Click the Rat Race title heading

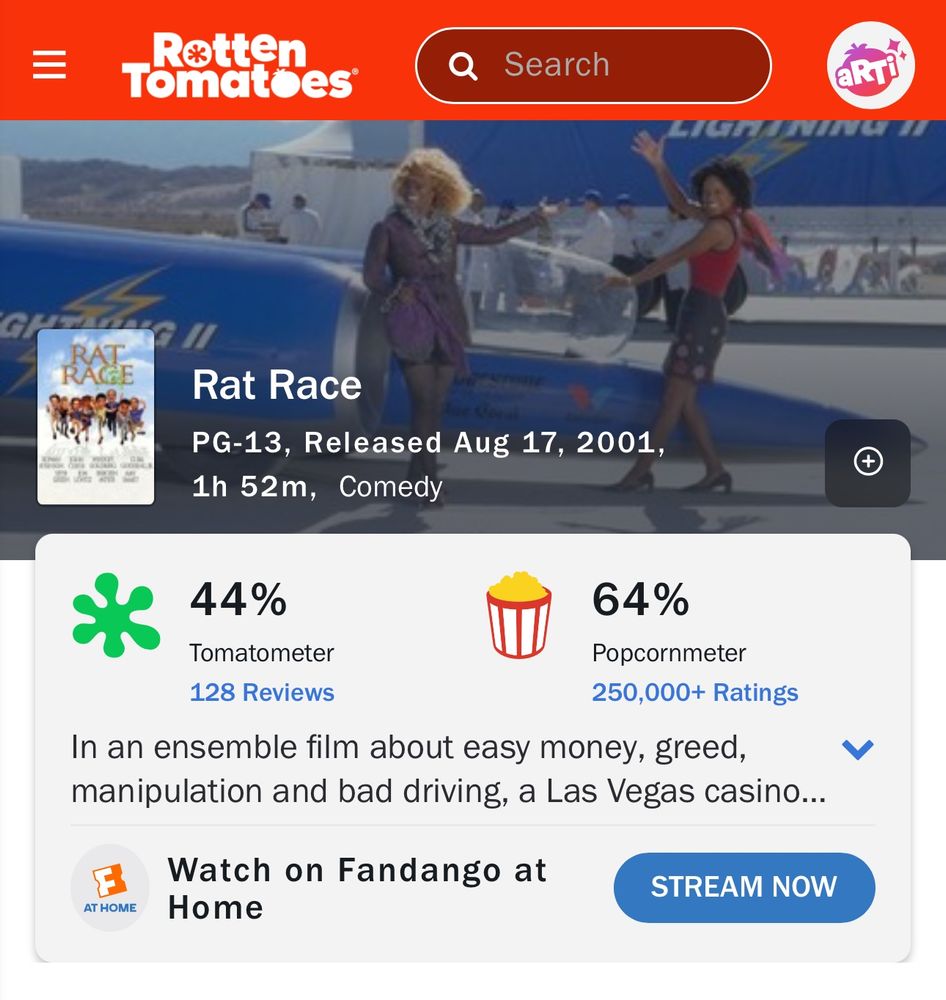tap(277, 385)
